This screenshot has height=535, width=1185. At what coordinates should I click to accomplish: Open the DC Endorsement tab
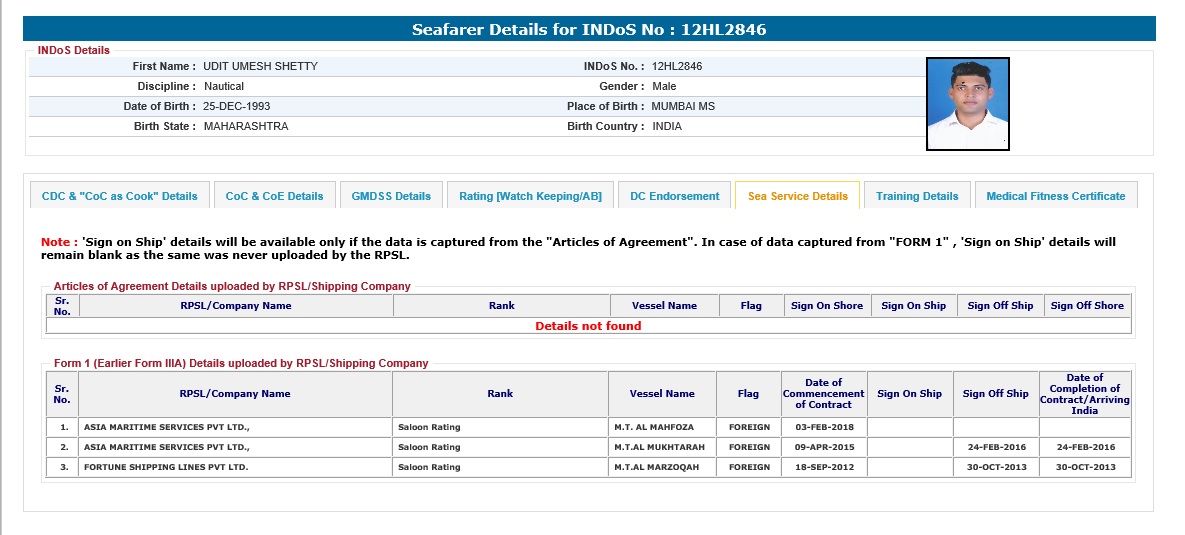click(x=674, y=196)
